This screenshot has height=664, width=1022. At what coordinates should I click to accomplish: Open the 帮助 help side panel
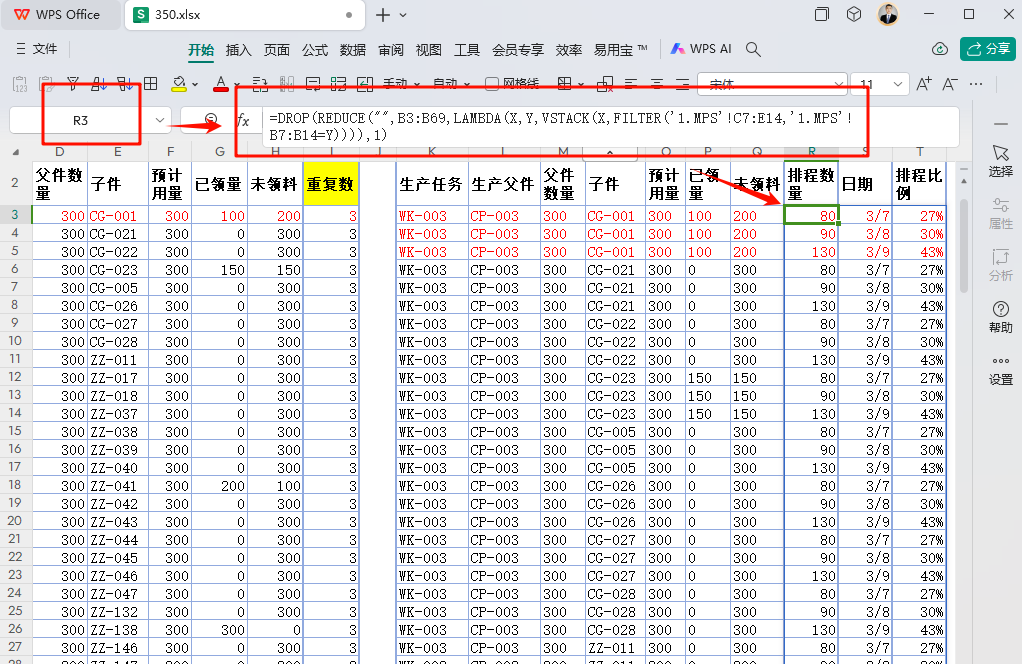1000,317
